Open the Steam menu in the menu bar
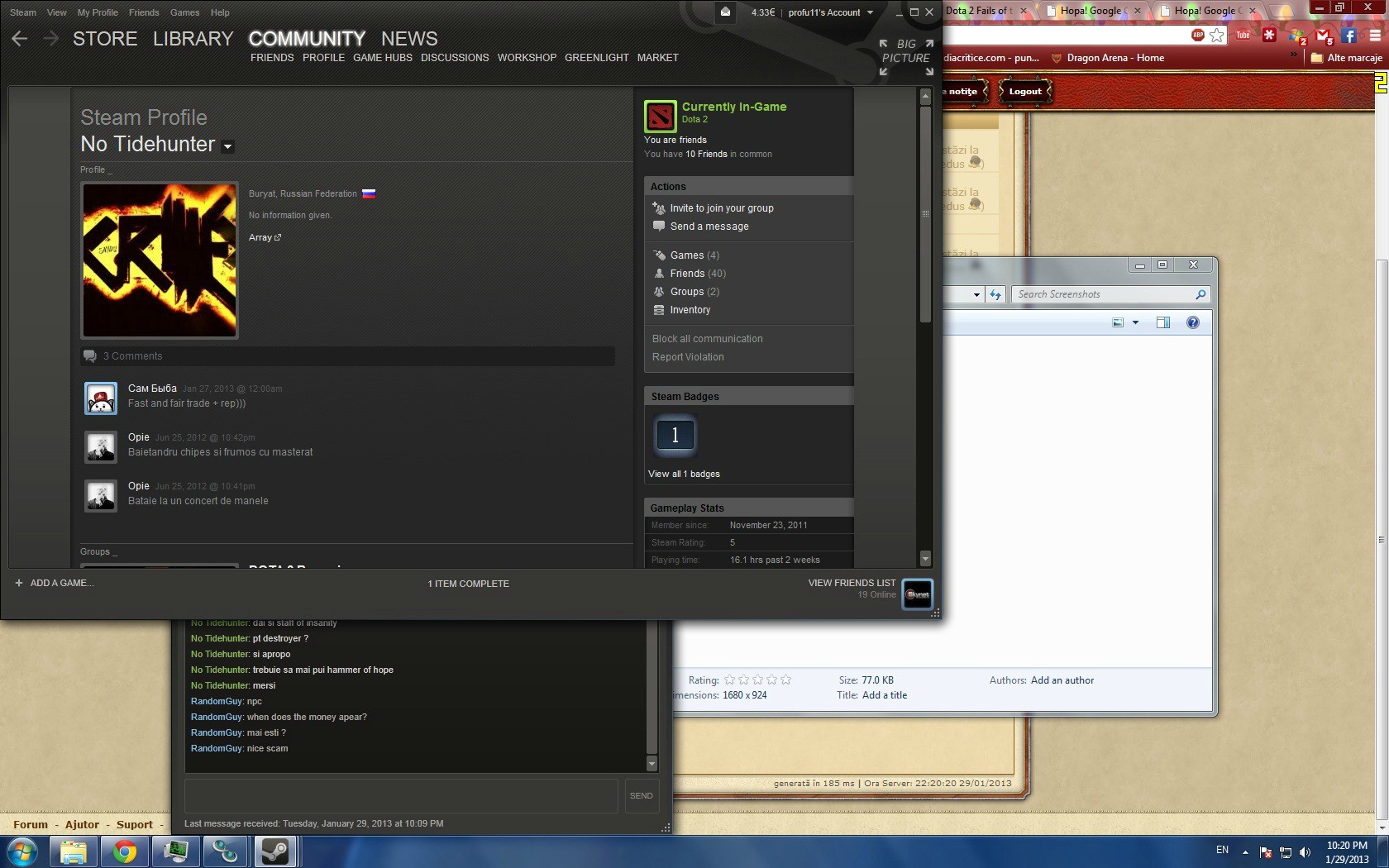This screenshot has height=868, width=1389. tap(23, 12)
